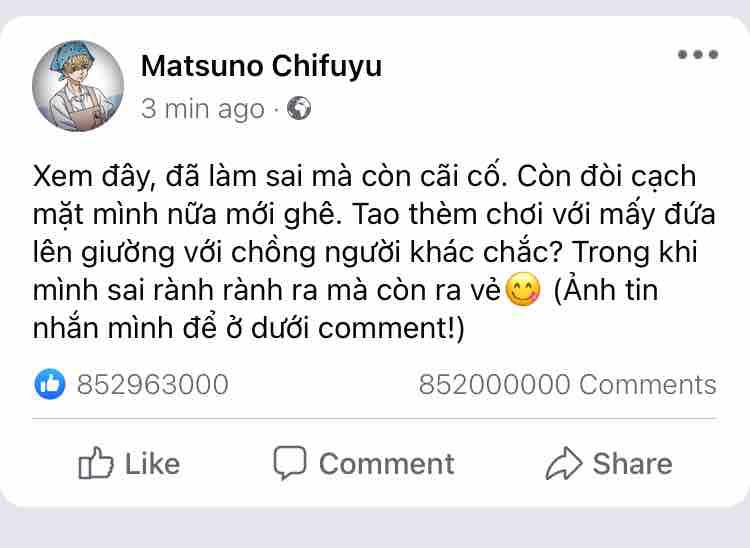
Task: Click the speech bubble Comment icon
Action: (x=289, y=463)
